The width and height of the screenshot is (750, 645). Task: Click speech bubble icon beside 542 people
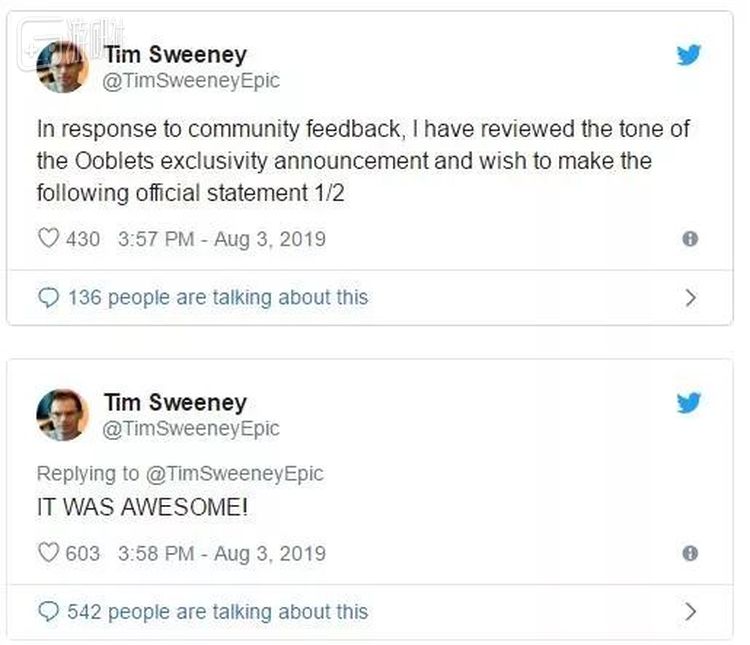tap(48, 612)
